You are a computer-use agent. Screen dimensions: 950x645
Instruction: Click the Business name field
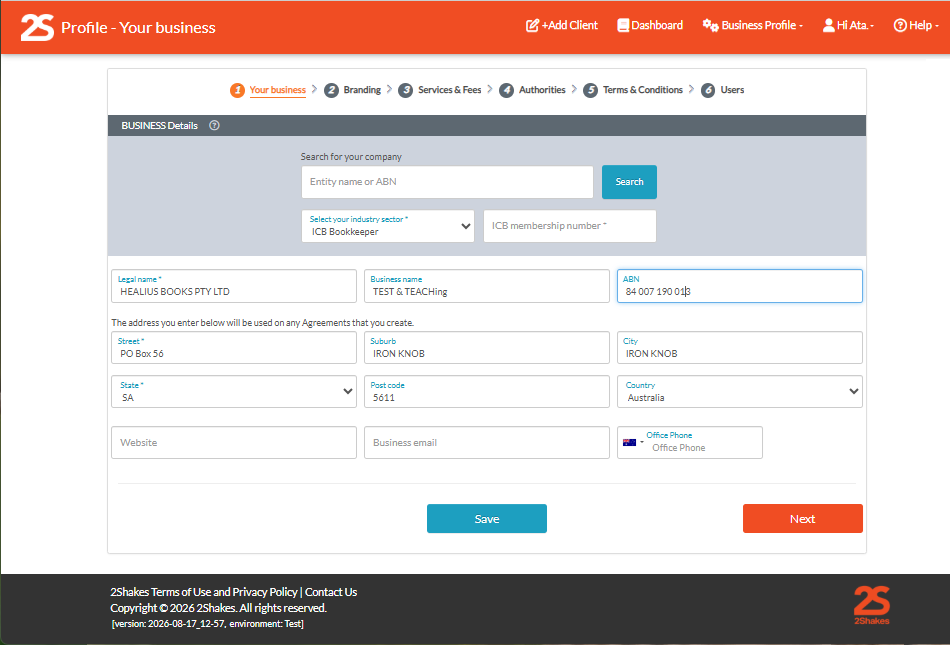pyautogui.click(x=487, y=286)
